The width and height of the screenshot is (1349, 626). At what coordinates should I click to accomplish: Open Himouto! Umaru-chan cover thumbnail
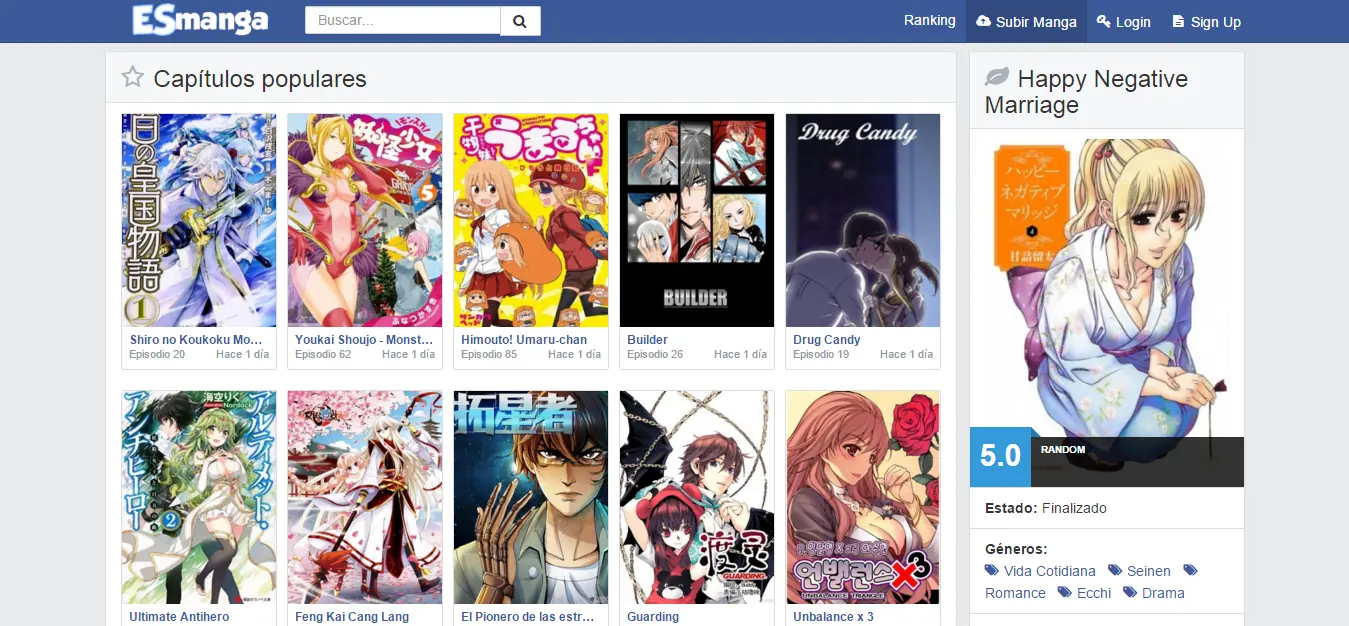(531, 220)
